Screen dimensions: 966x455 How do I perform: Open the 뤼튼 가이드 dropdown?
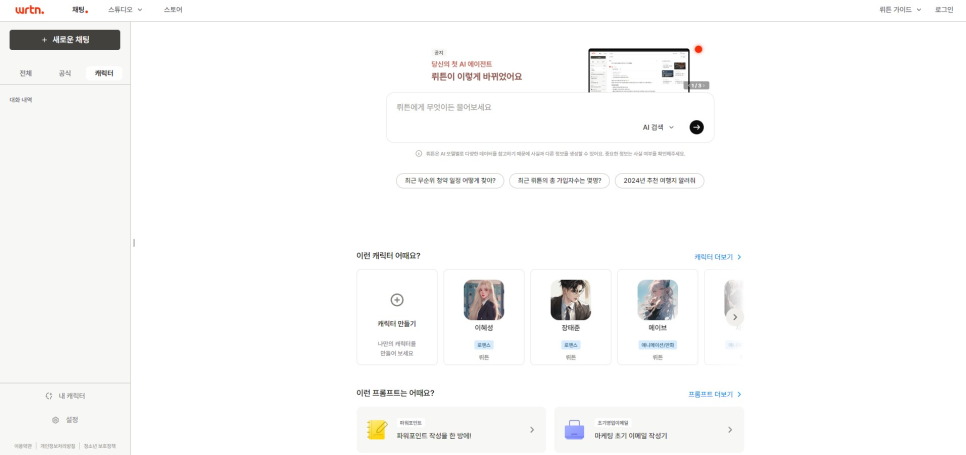click(x=900, y=10)
